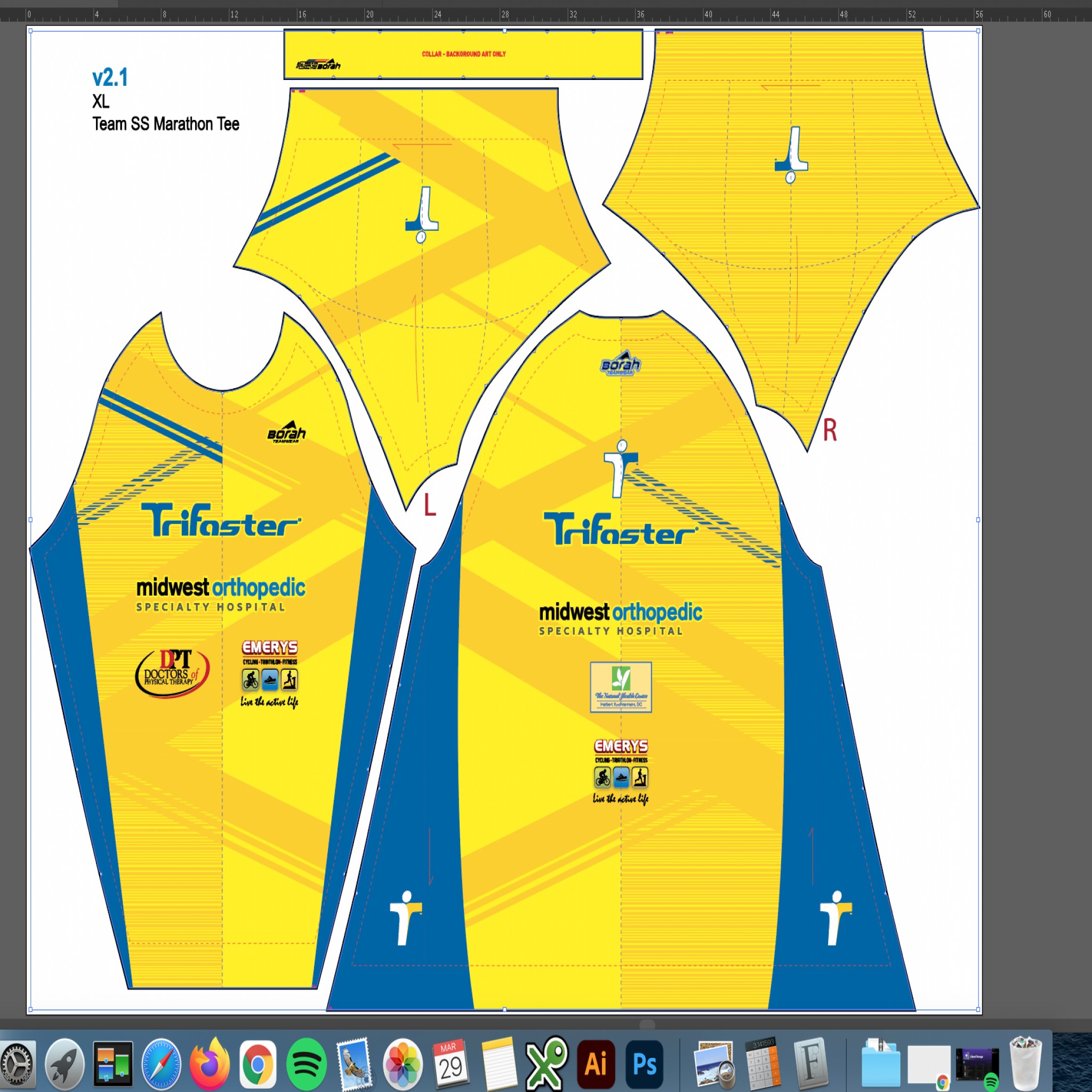Restore the minimized Chrome window in dock

pos(929,1065)
